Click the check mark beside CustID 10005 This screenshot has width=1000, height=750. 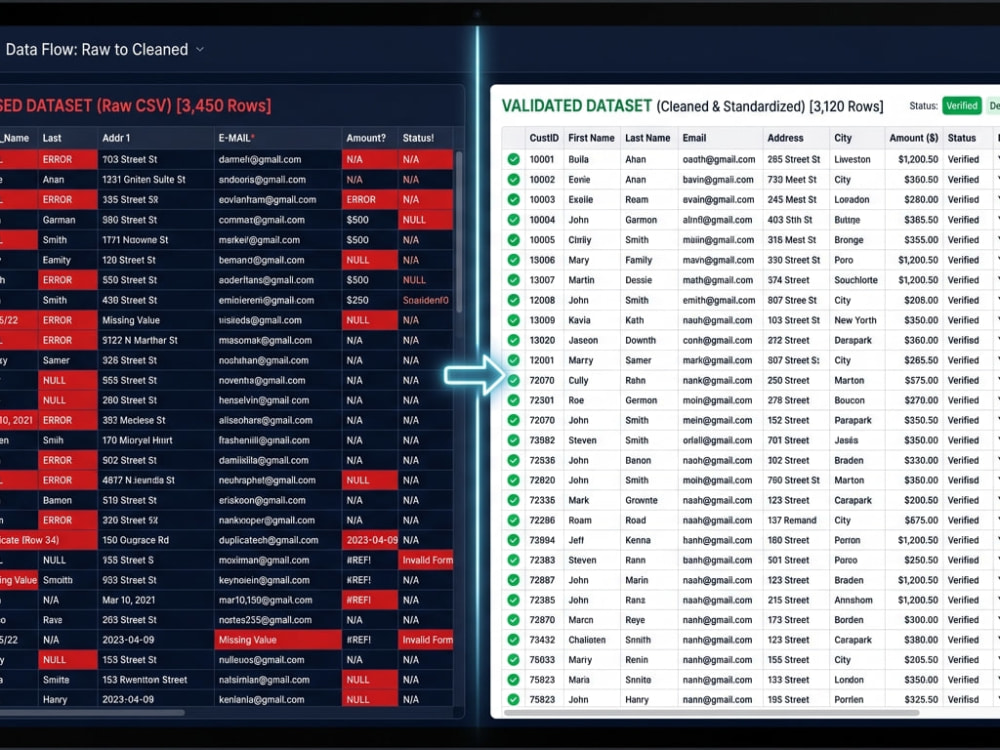coord(513,240)
